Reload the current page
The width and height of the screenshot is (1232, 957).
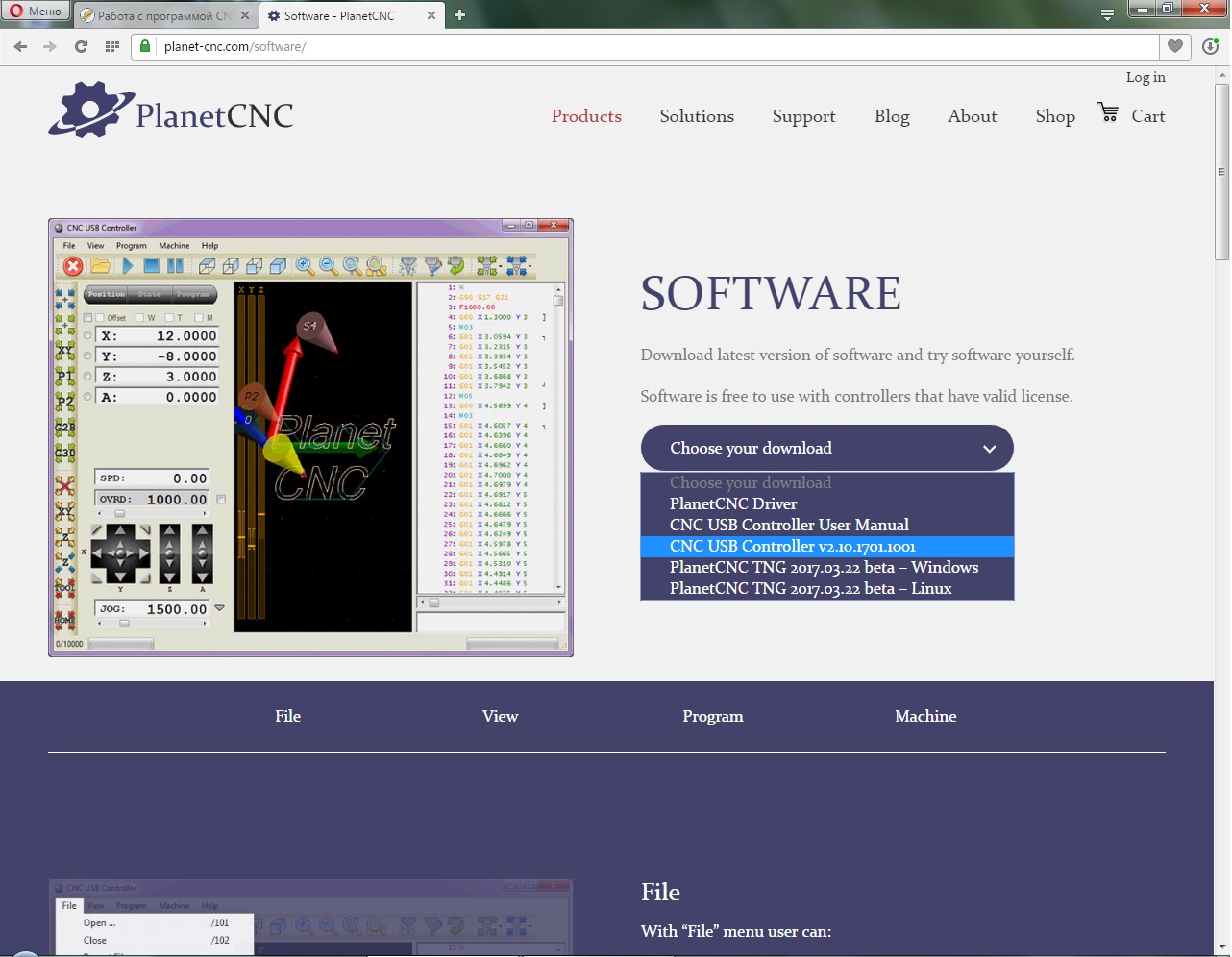tap(81, 46)
